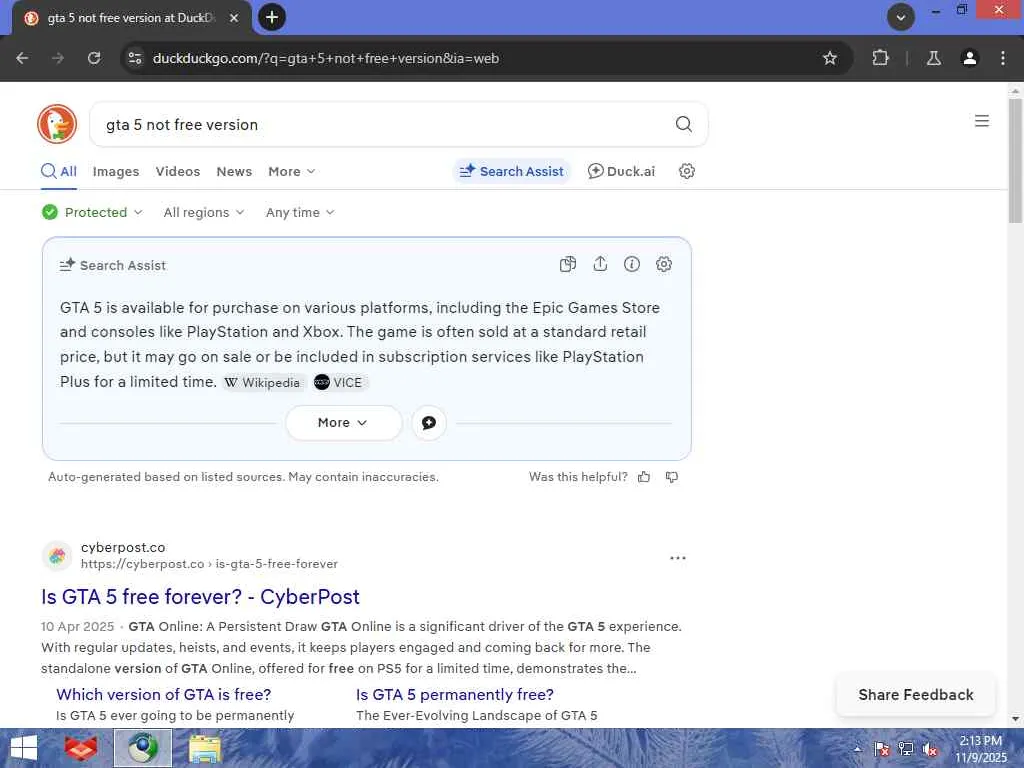Bookmark this page with star icon
The image size is (1024, 768).
829,58
